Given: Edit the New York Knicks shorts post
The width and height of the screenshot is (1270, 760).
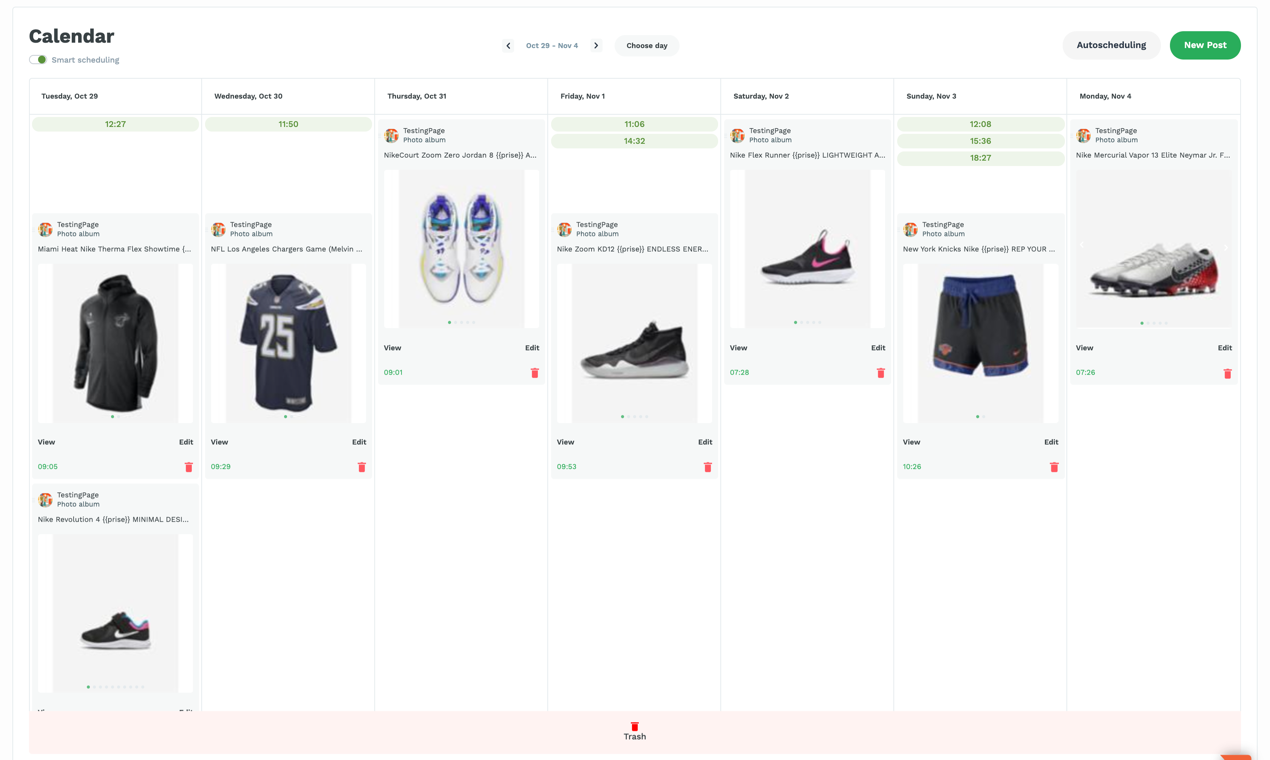Looking at the screenshot, I should [x=1051, y=442].
